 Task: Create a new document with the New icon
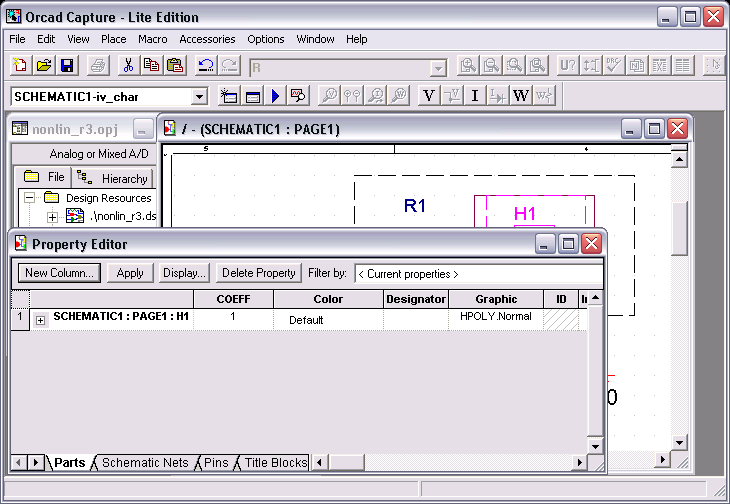(20, 66)
